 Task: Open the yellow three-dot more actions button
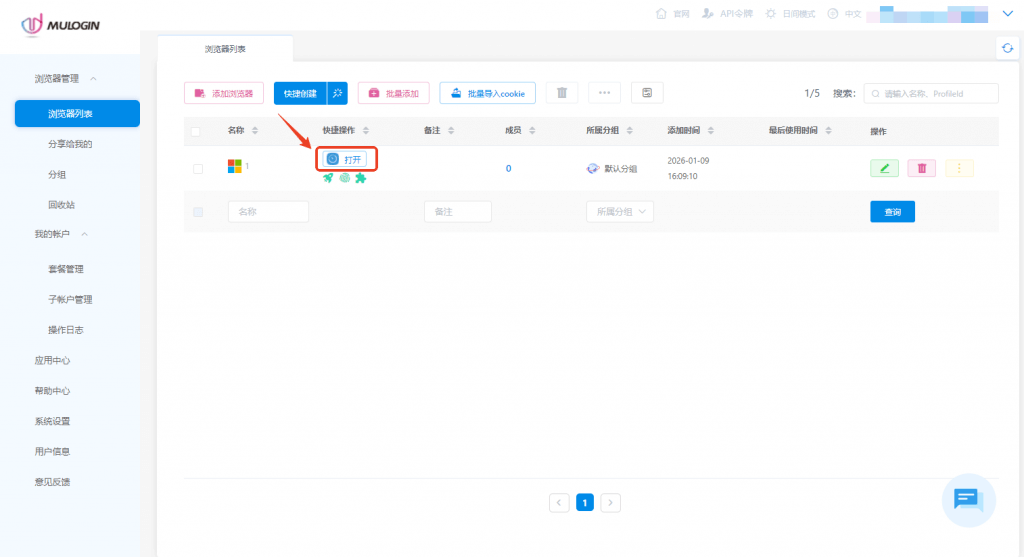coord(959,168)
